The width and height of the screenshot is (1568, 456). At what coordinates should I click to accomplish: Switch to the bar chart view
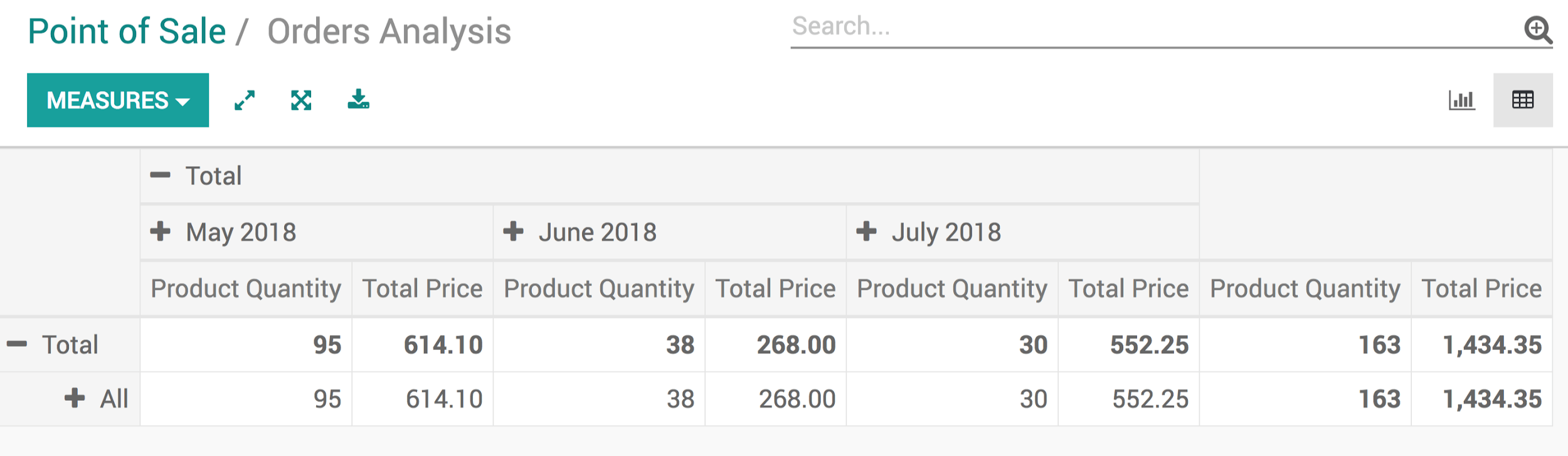1462,99
